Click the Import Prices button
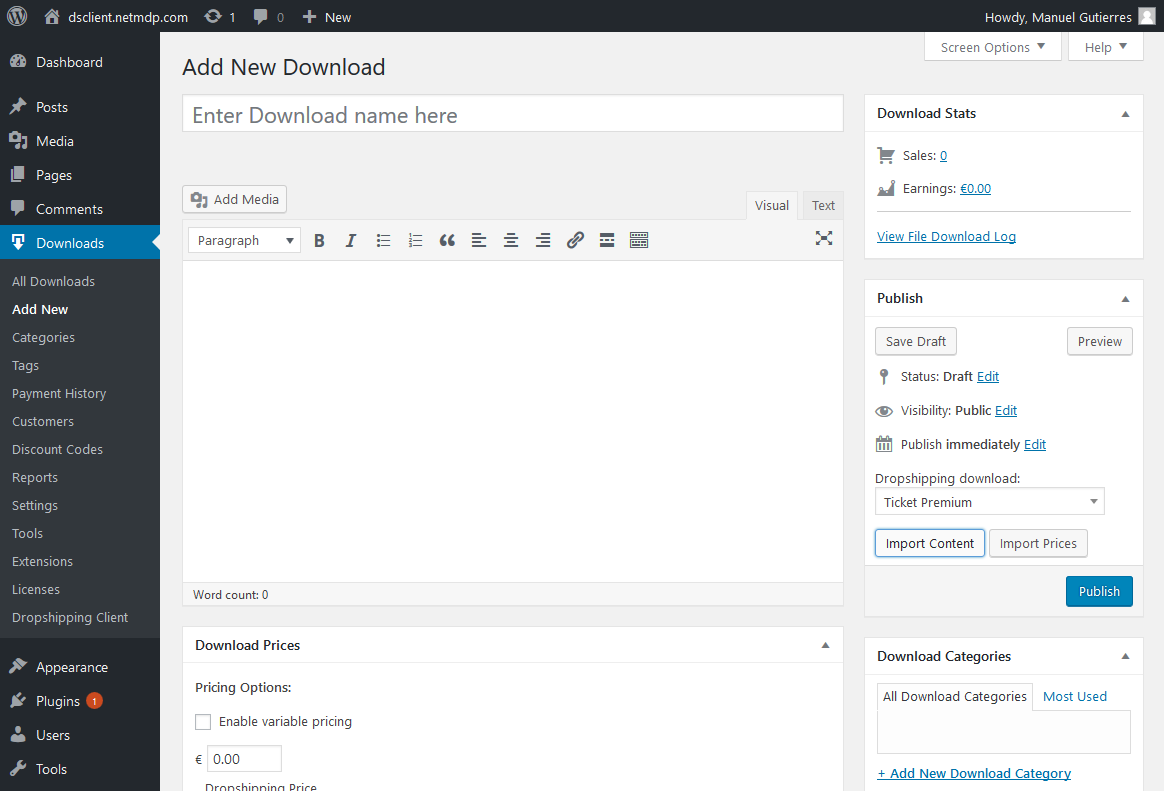The image size is (1164, 791). click(1038, 543)
